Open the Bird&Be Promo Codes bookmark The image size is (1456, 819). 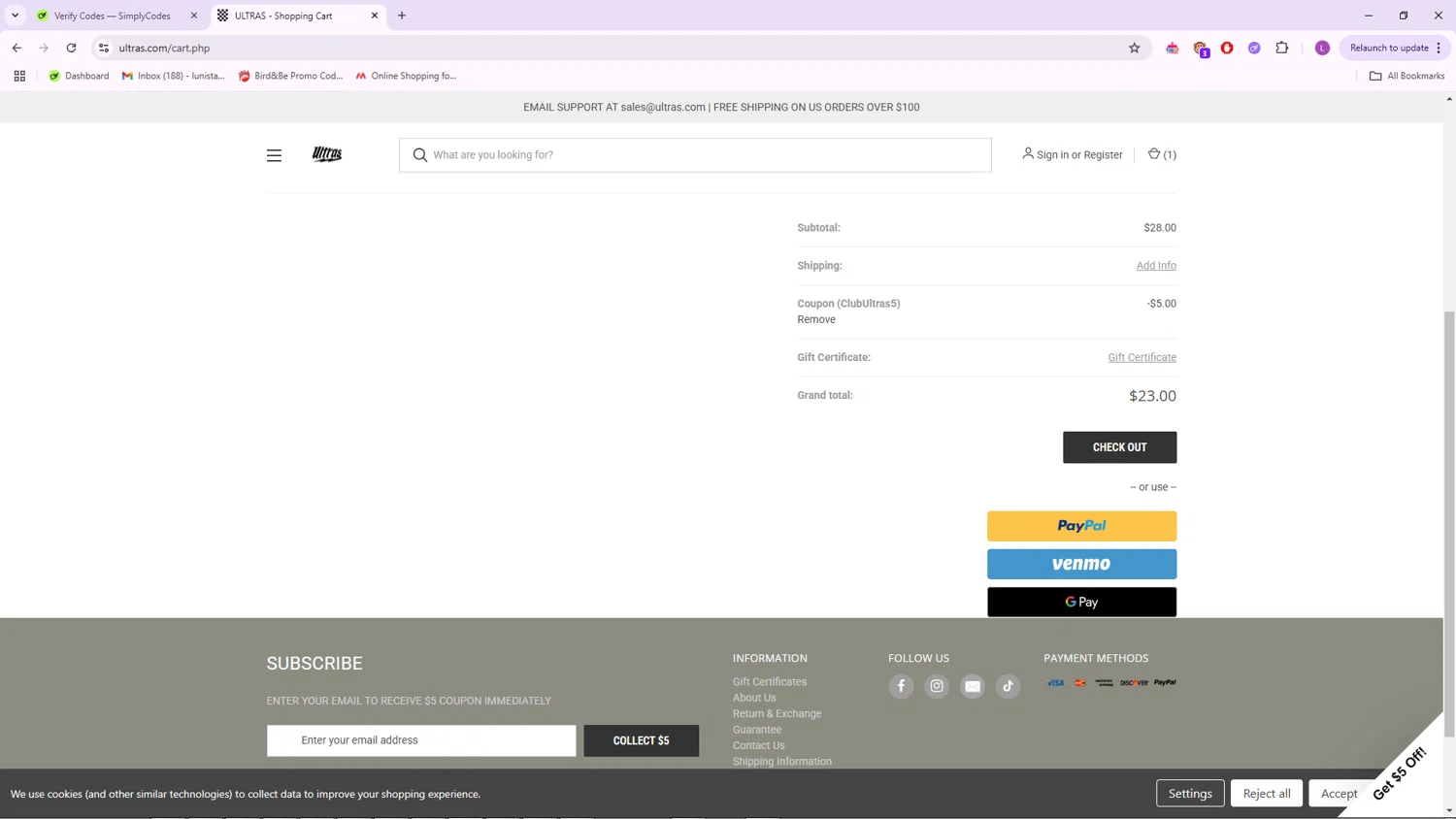290,76
